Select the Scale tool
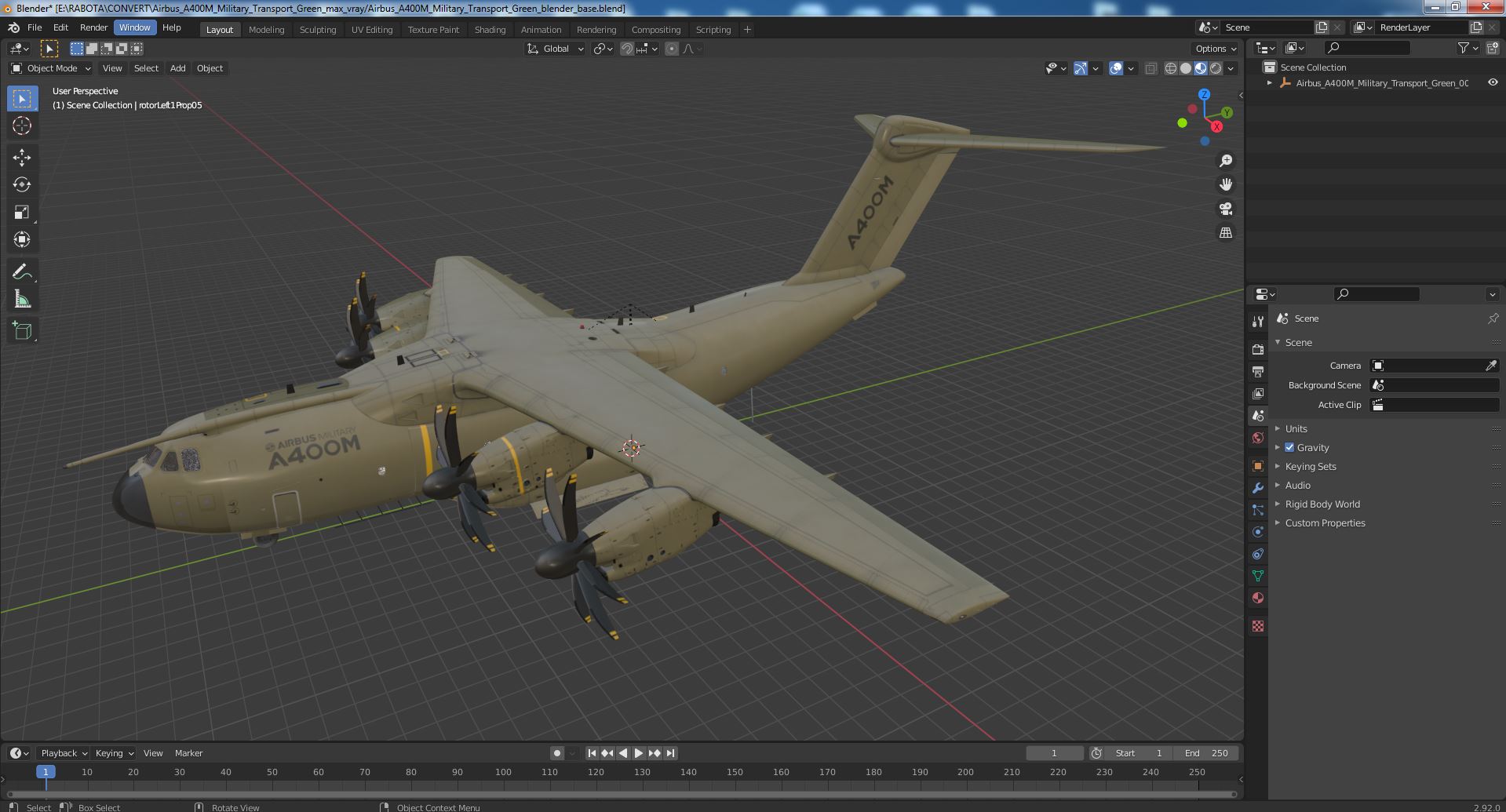Viewport: 1506px width, 812px height. pos(22,212)
